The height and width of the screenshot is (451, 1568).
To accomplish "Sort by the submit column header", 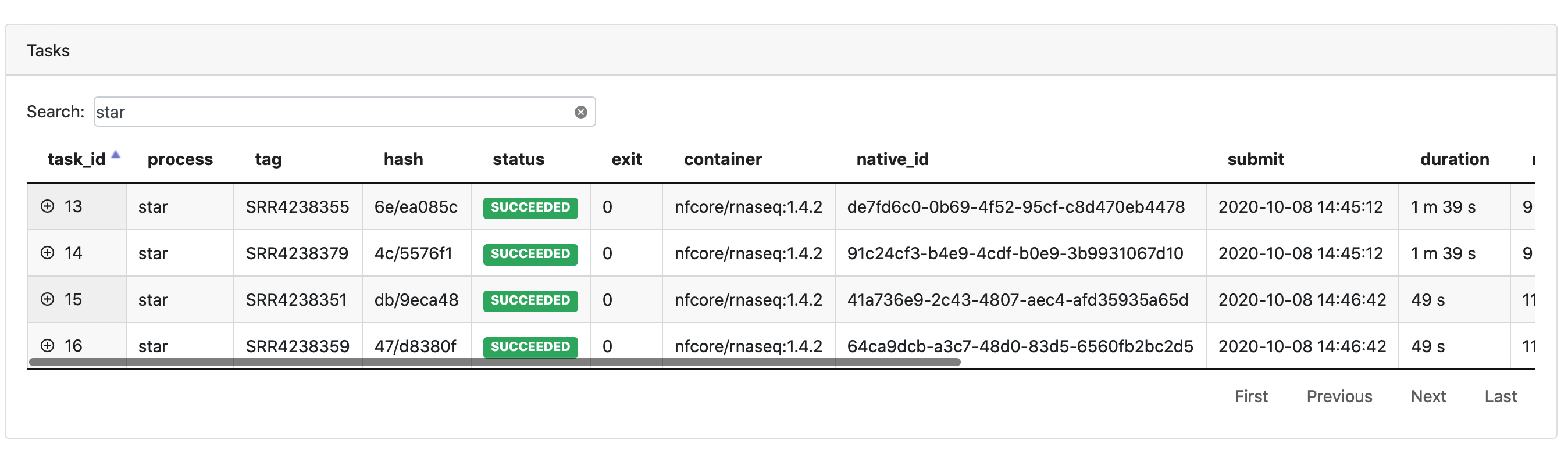I will pyautogui.click(x=1255, y=159).
